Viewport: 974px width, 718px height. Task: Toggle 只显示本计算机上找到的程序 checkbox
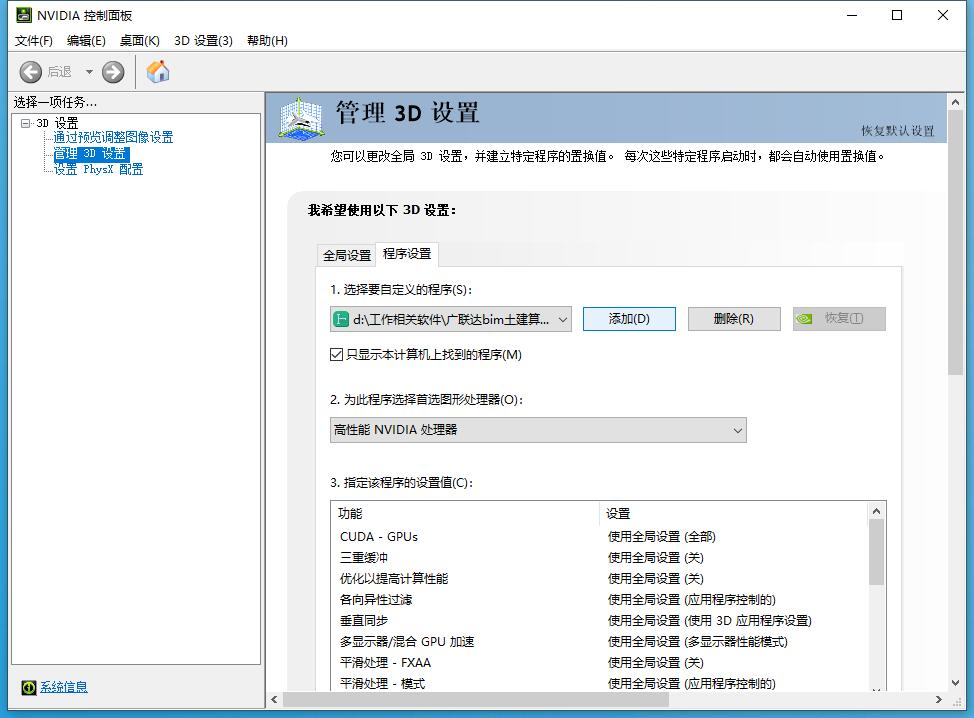pos(336,355)
